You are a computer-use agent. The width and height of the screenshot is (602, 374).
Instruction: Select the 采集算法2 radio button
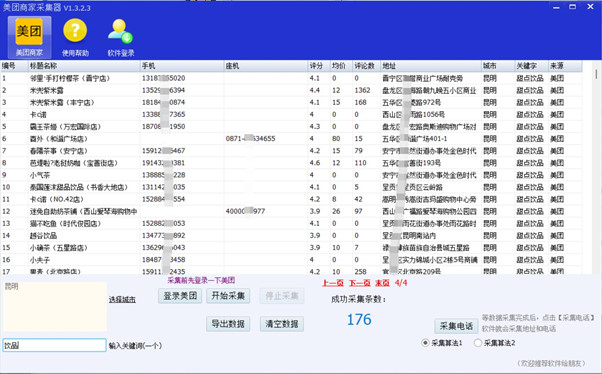478,343
